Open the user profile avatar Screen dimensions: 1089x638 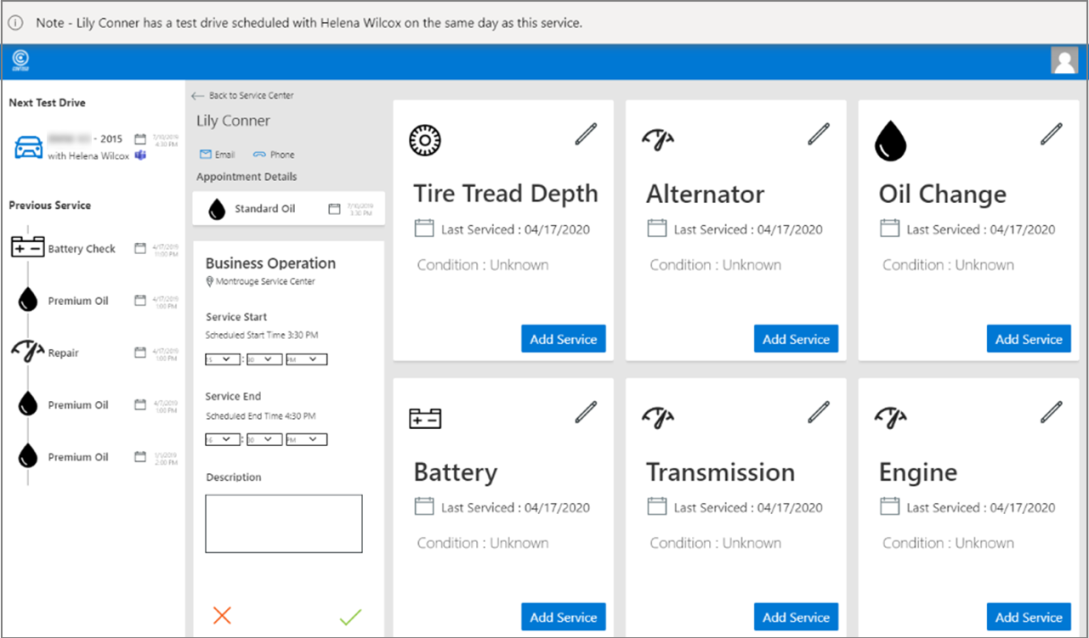pyautogui.click(x=1064, y=60)
